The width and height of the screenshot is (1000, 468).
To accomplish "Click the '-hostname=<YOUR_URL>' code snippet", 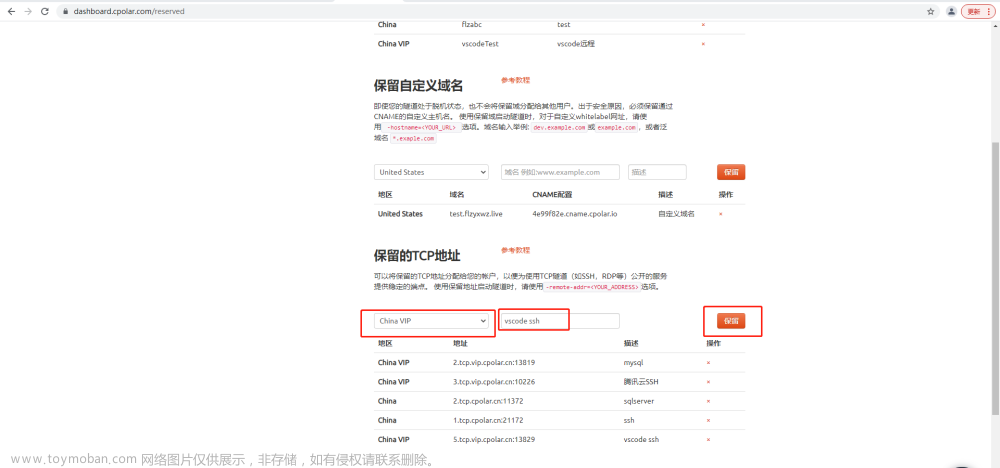I will tap(422, 128).
